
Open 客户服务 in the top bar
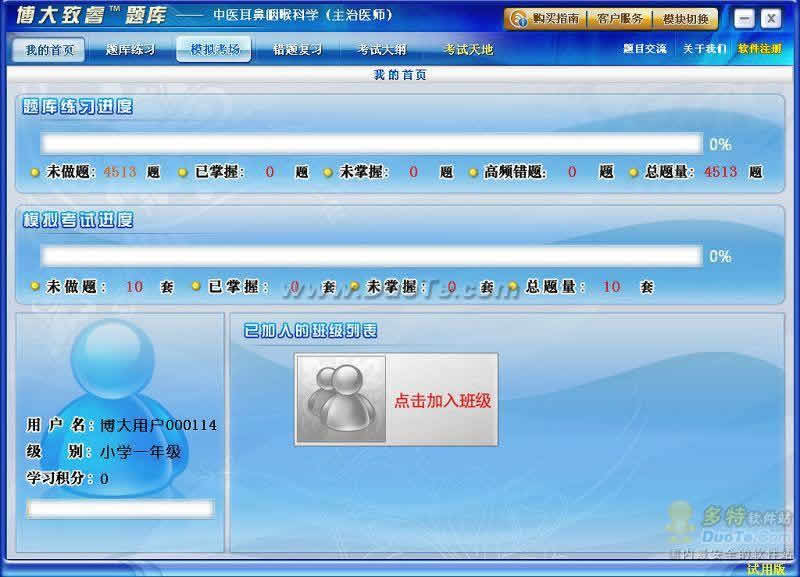619,19
